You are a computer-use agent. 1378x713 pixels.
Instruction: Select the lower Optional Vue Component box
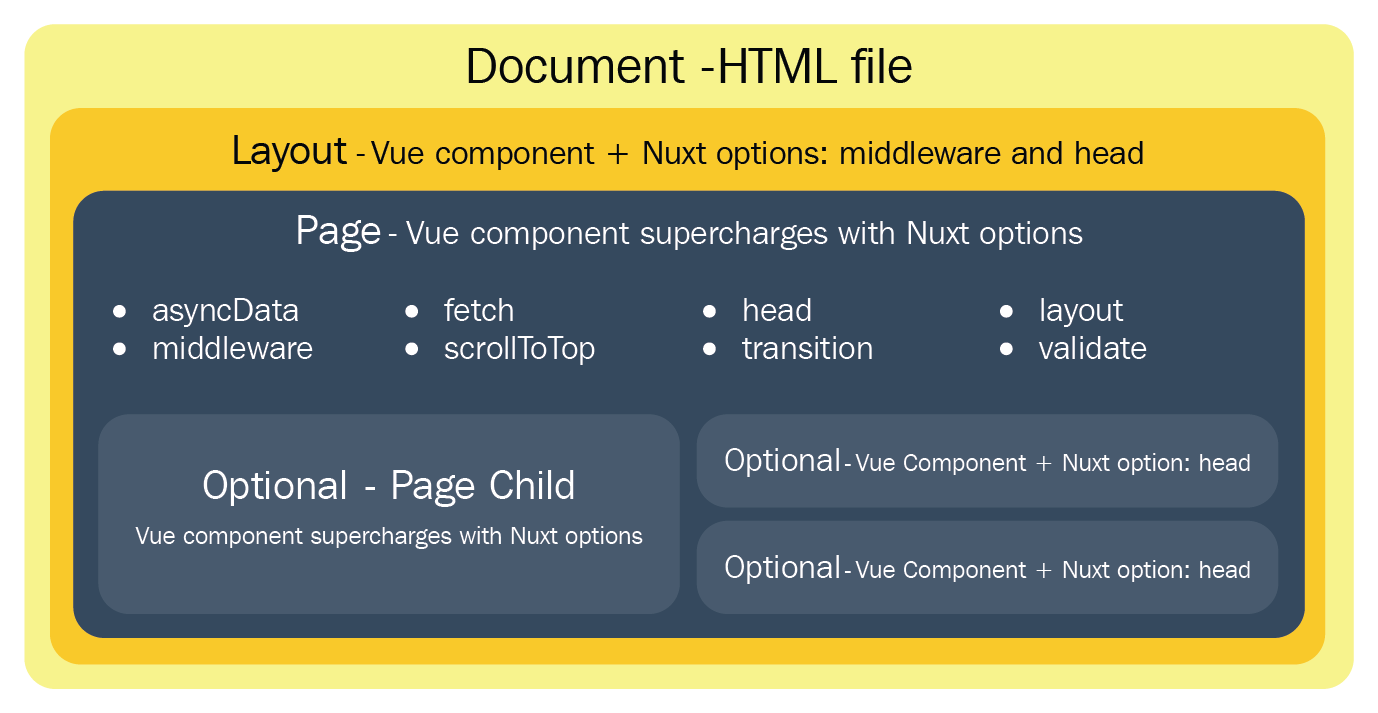tap(987, 568)
